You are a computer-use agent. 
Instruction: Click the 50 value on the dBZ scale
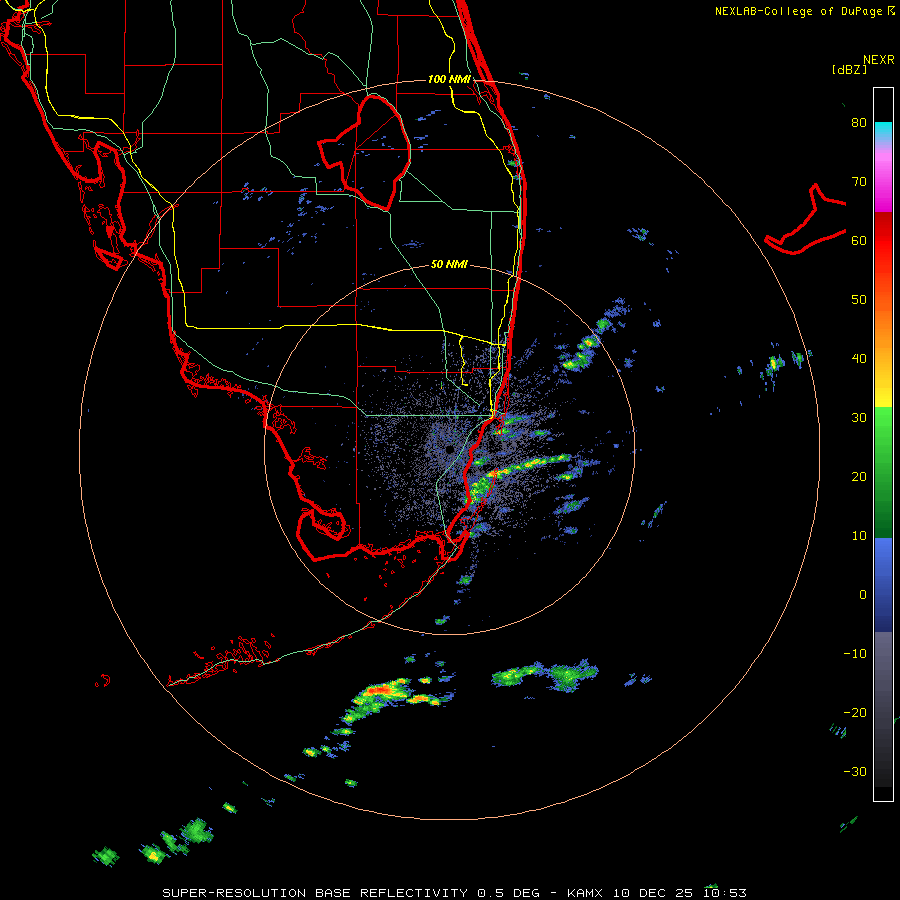point(859,300)
